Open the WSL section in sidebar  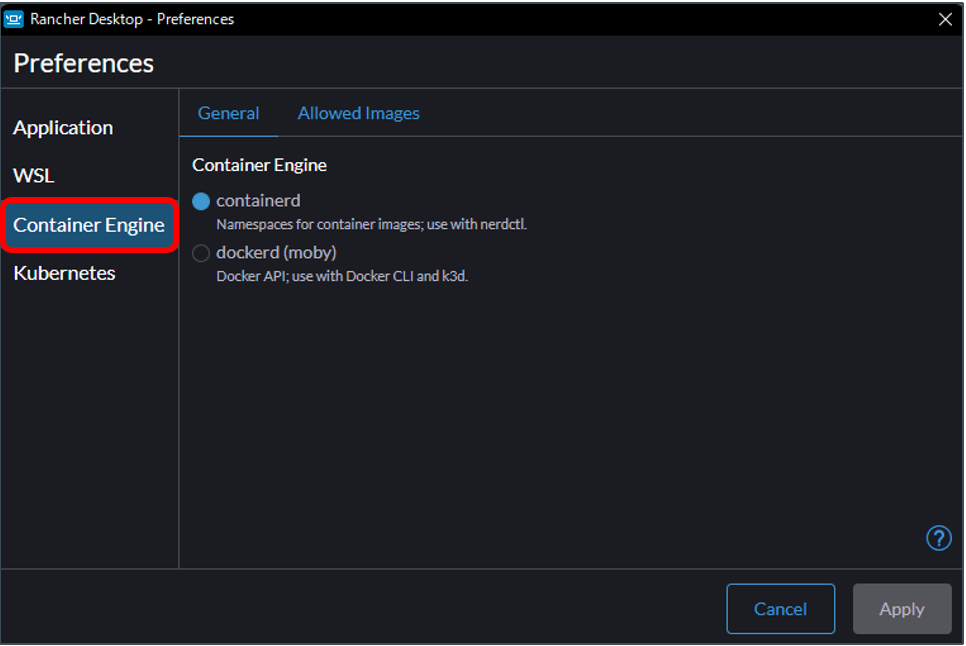[34, 176]
